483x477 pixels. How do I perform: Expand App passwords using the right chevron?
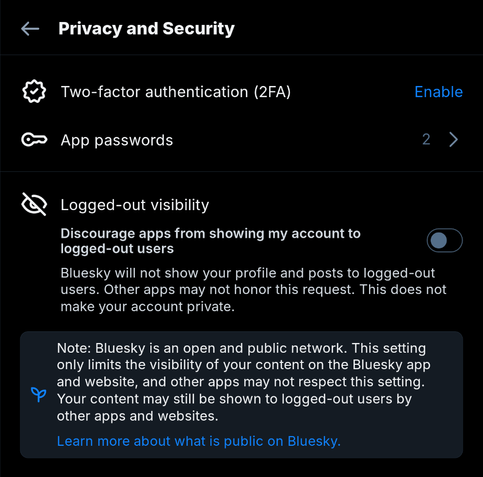coord(453,140)
